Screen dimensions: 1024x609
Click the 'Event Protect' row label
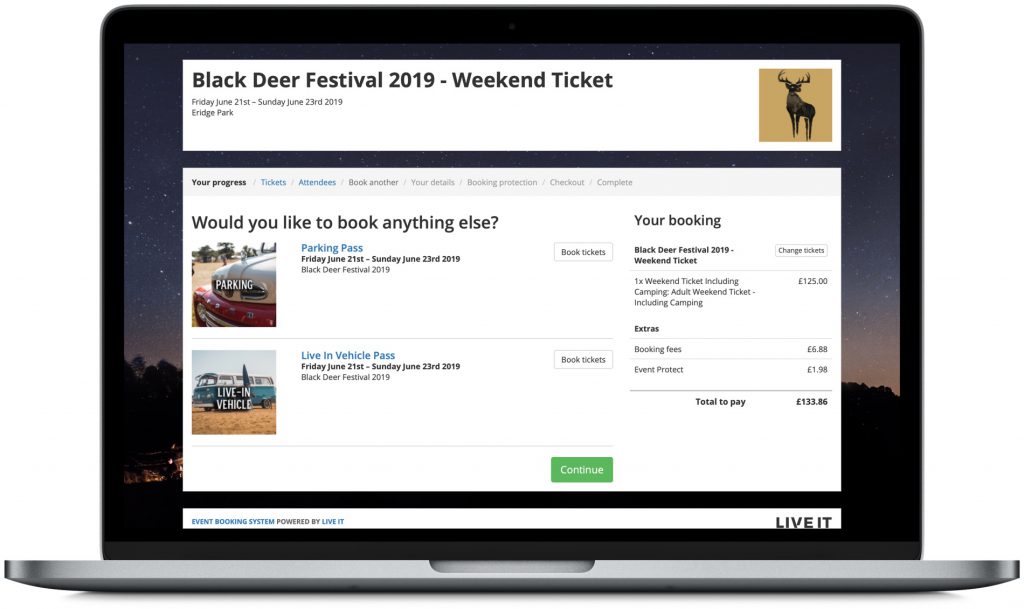[658, 369]
